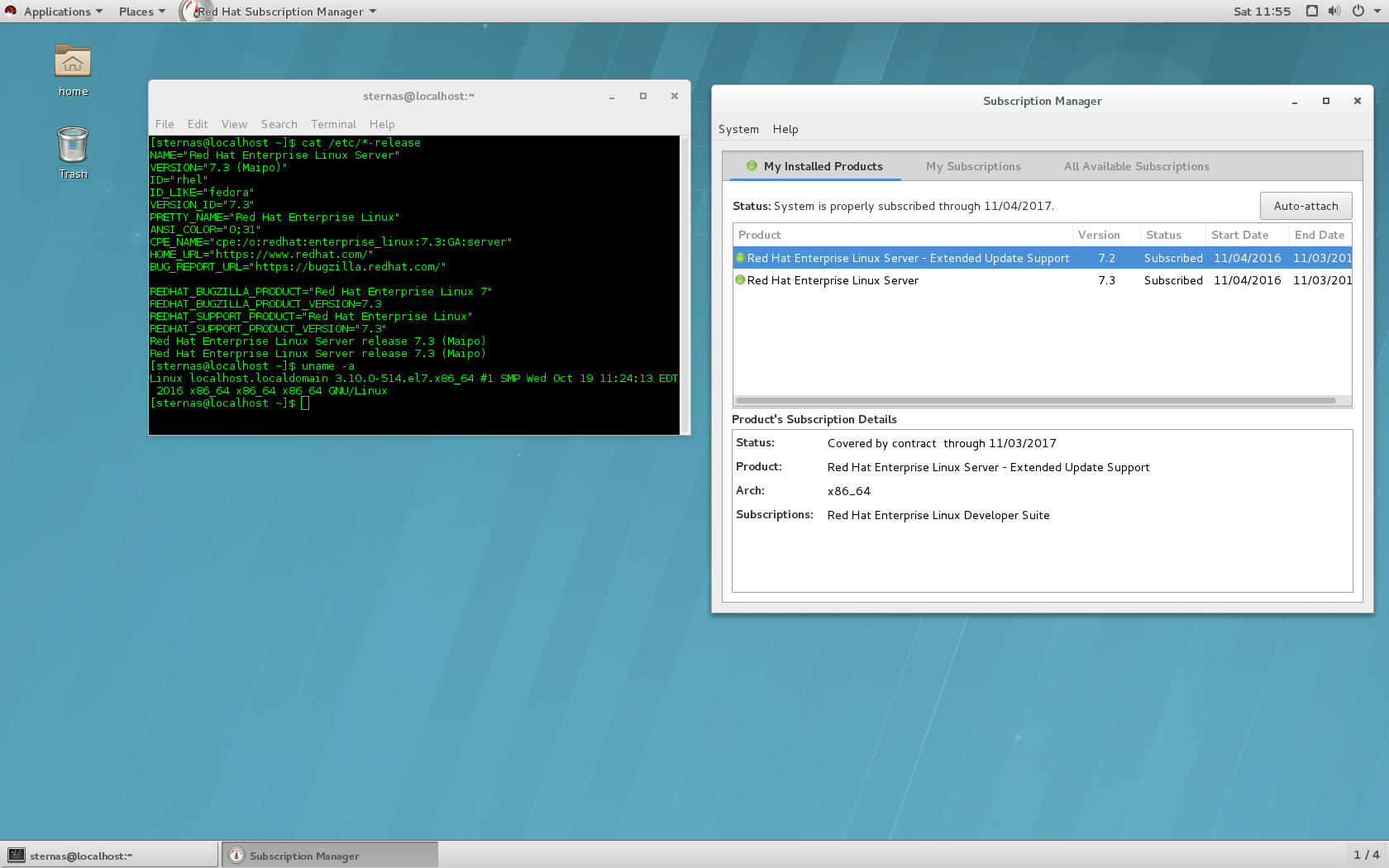1389x868 pixels.
Task: Click the terminal command prompt cursor
Action: pos(305,403)
